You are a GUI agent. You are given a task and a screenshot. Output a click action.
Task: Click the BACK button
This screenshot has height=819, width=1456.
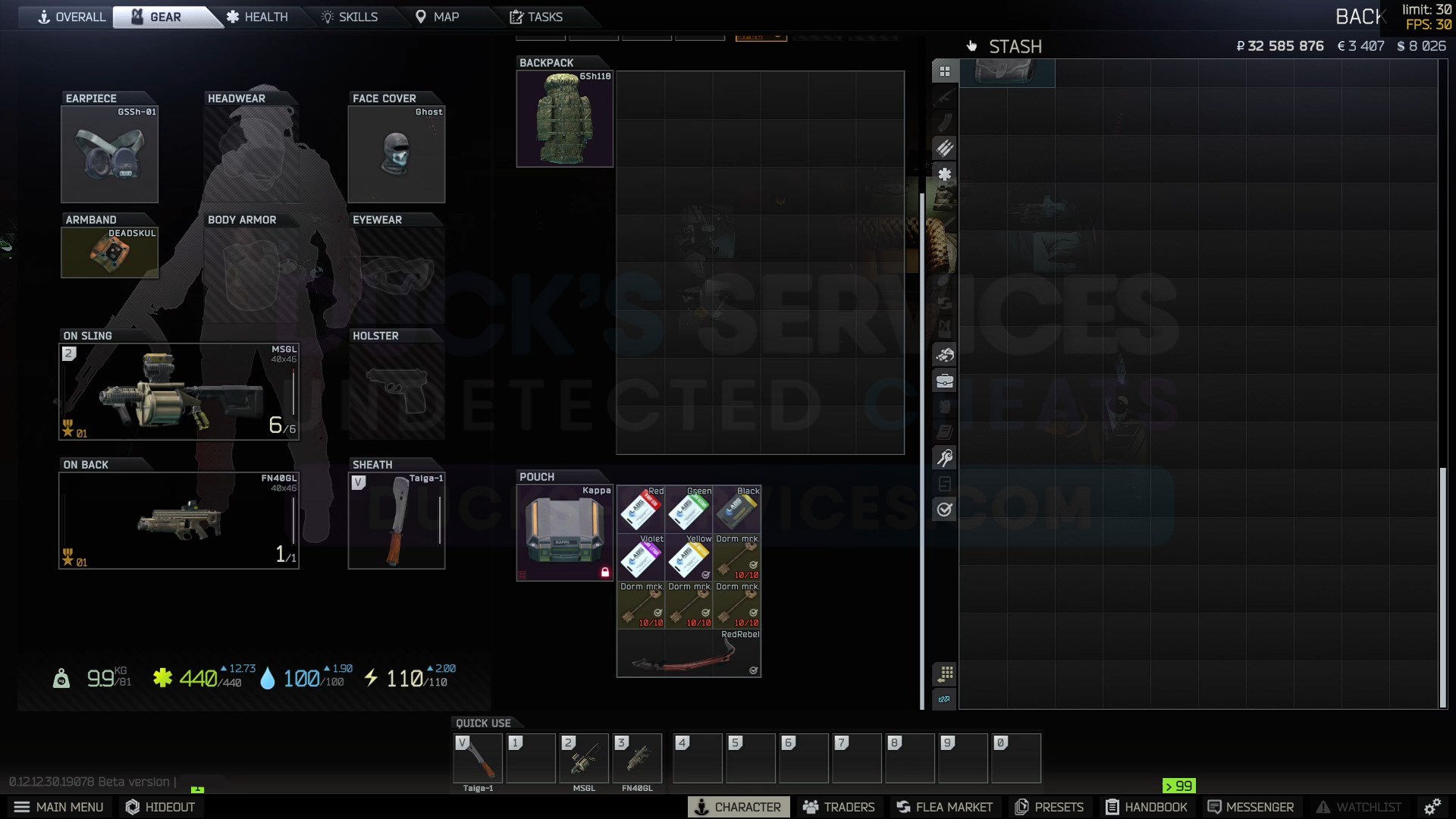coord(1361,17)
